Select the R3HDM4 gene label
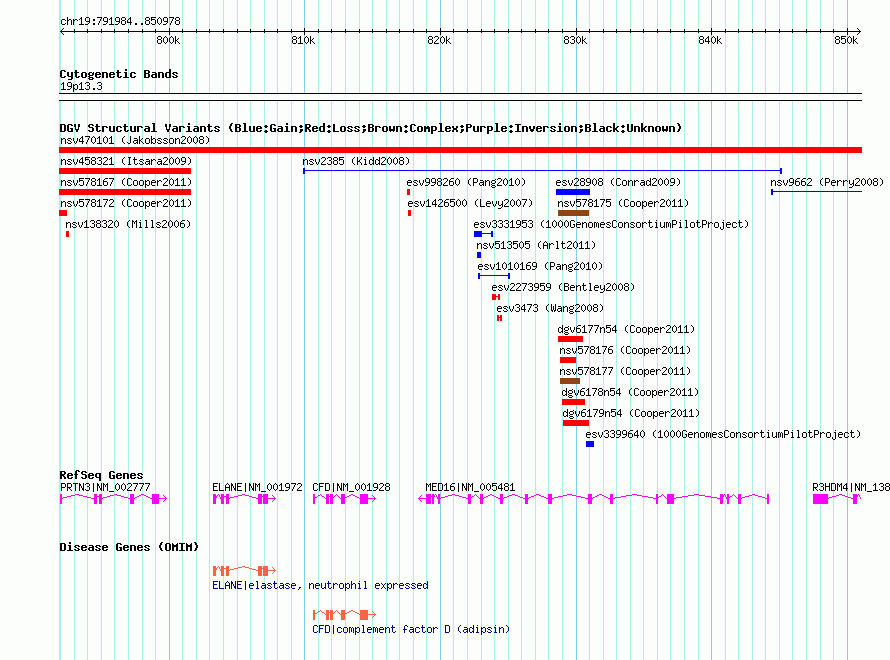 [851, 487]
